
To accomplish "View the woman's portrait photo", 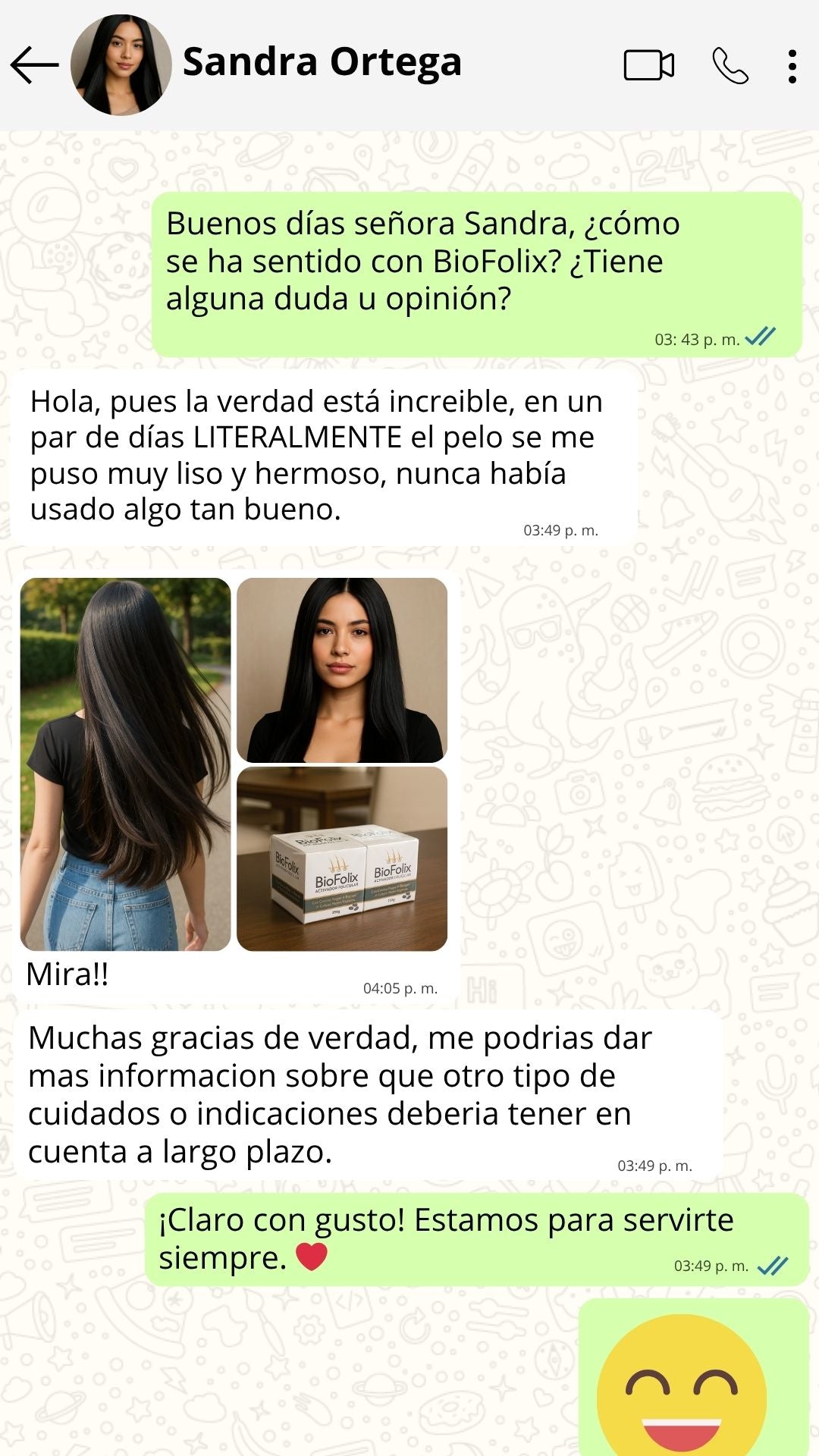I will (x=342, y=670).
